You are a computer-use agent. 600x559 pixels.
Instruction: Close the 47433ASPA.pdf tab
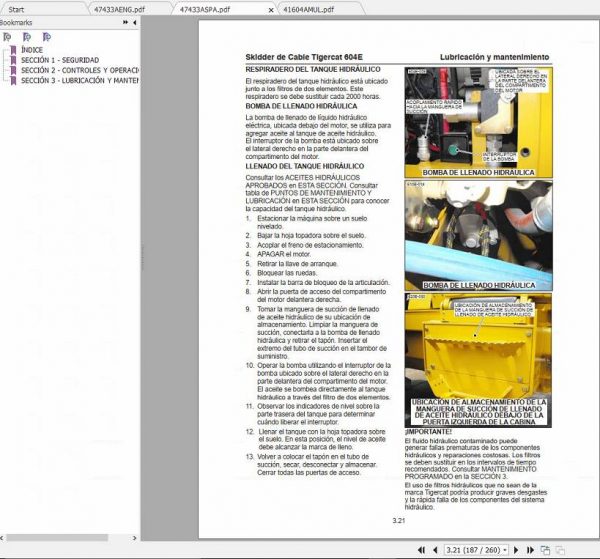coord(271,10)
